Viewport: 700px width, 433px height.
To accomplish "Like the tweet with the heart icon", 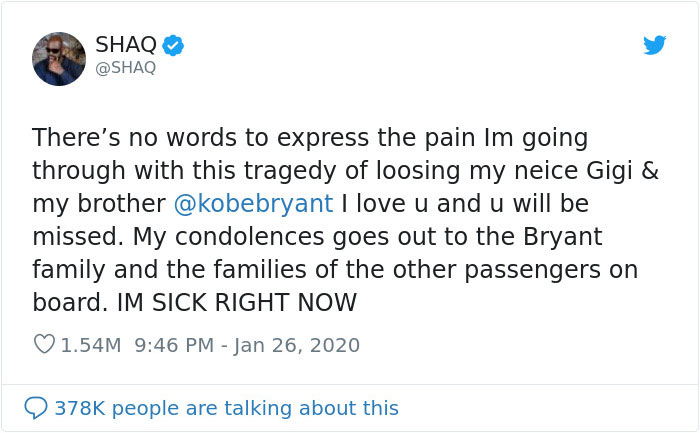I will [44, 345].
